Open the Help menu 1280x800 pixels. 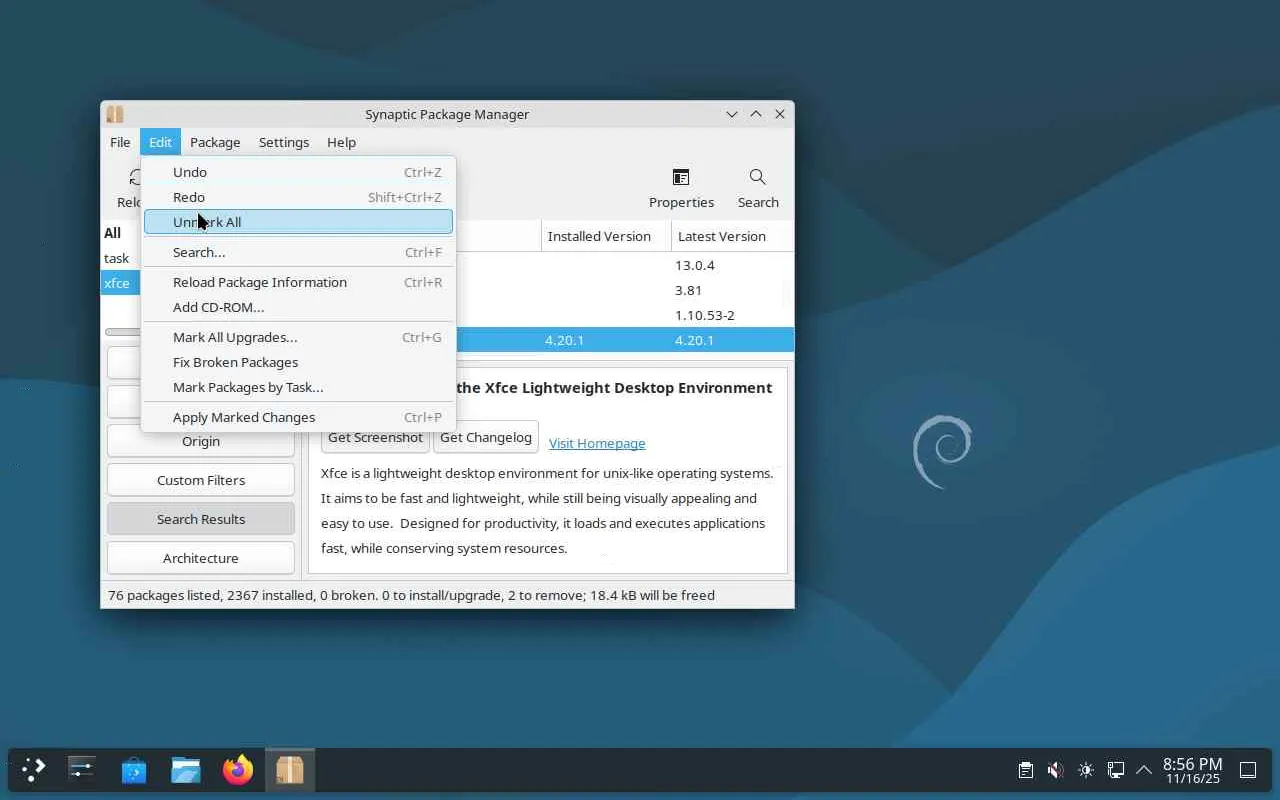tap(341, 142)
